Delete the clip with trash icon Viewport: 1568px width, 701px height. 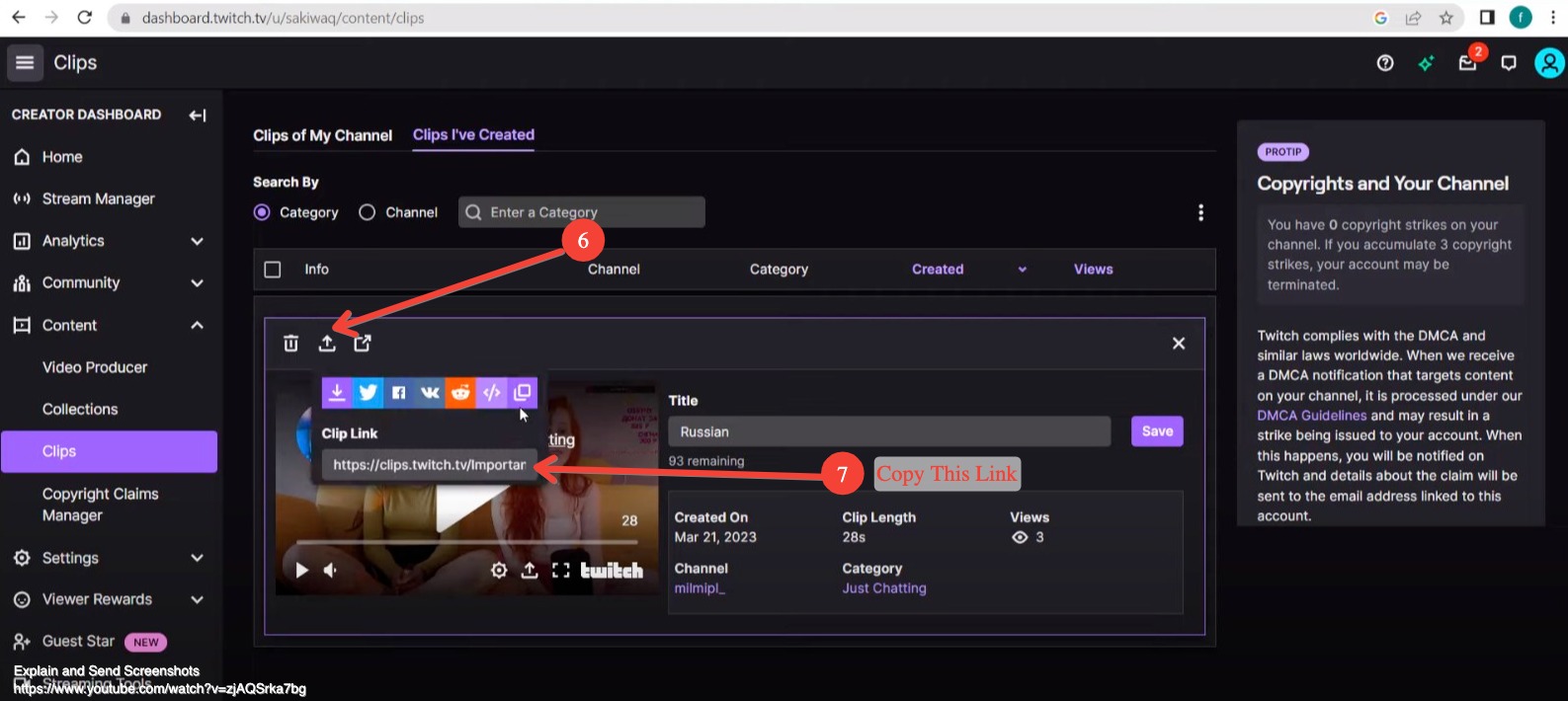290,343
